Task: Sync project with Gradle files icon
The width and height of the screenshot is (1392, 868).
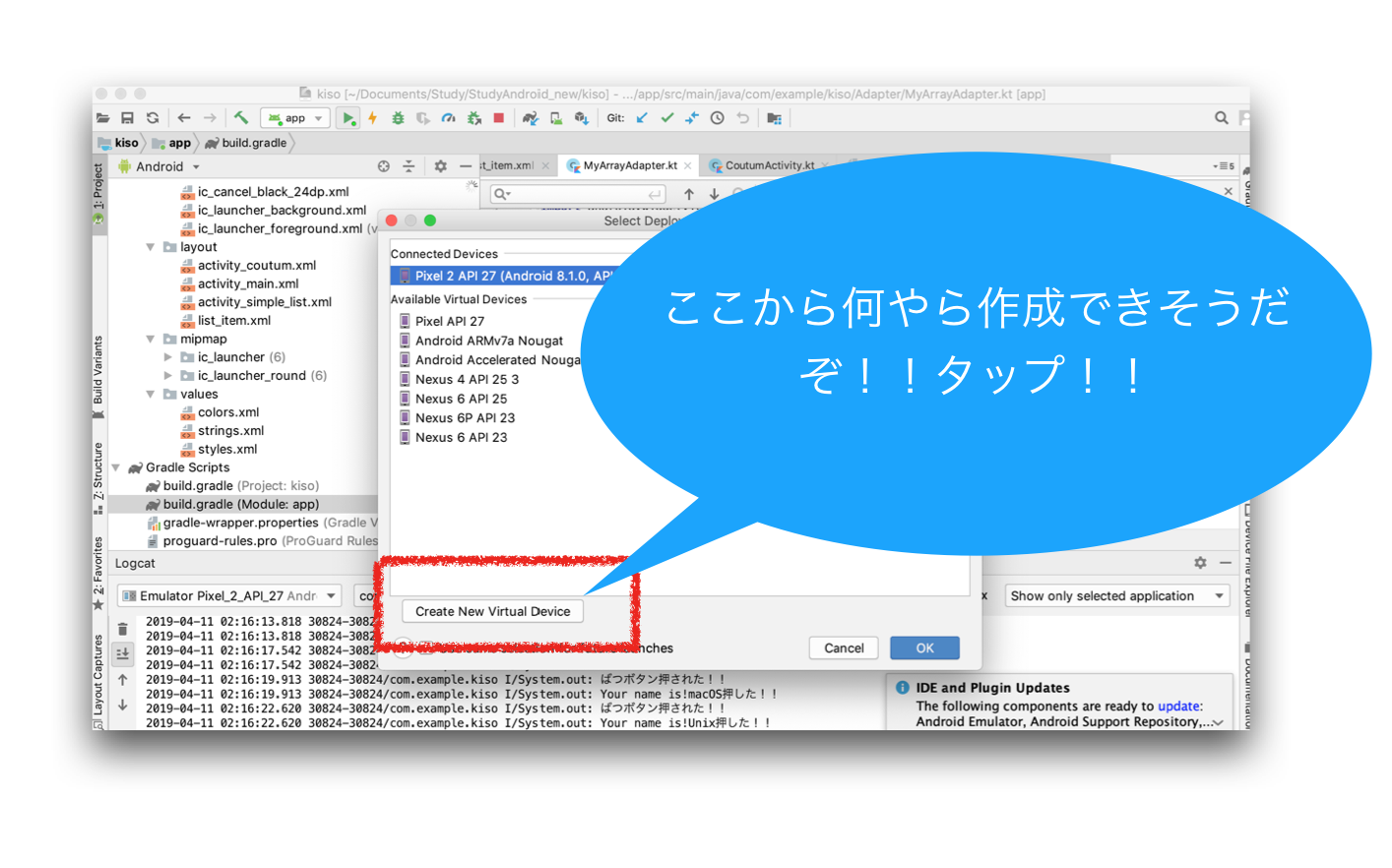Action: pyautogui.click(x=531, y=118)
